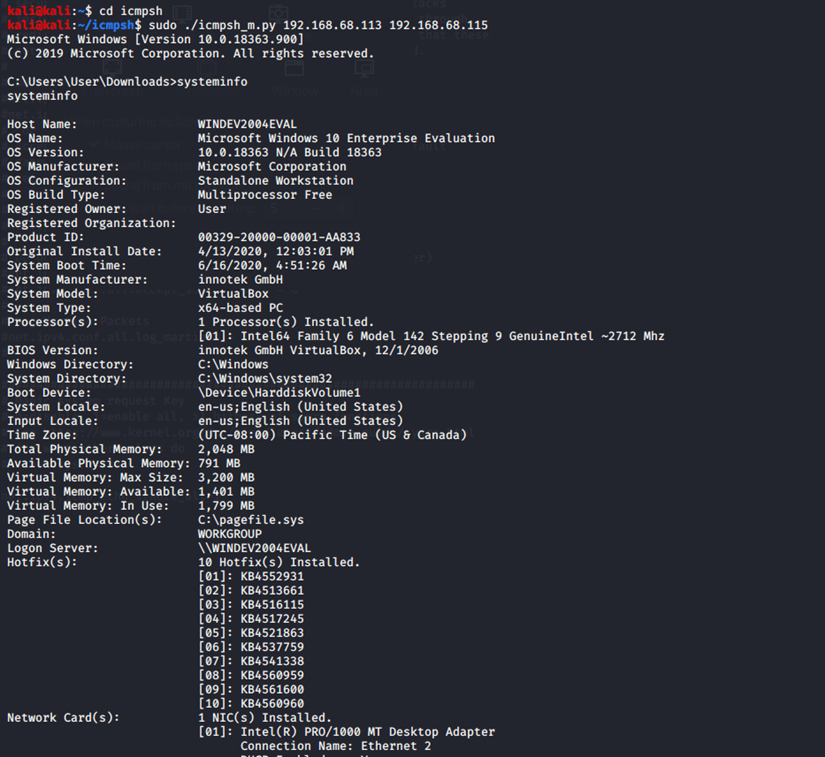Toggle the faint Mouse cursor checkbox

(95, 144)
